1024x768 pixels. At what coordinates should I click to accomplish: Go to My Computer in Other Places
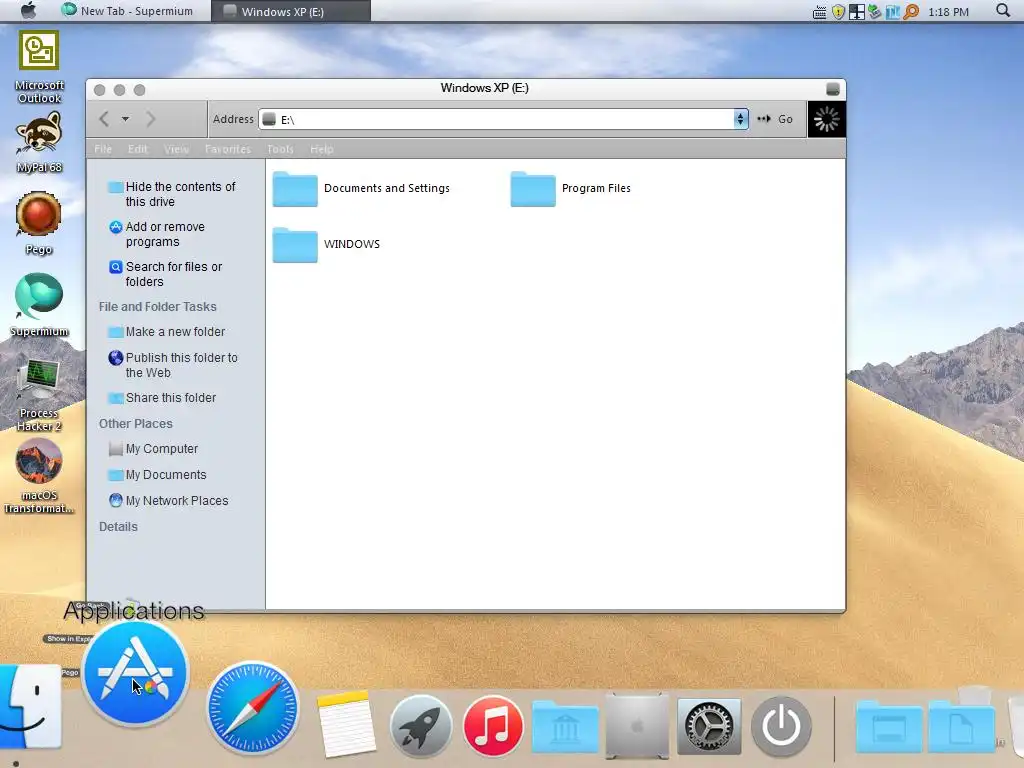153,449
